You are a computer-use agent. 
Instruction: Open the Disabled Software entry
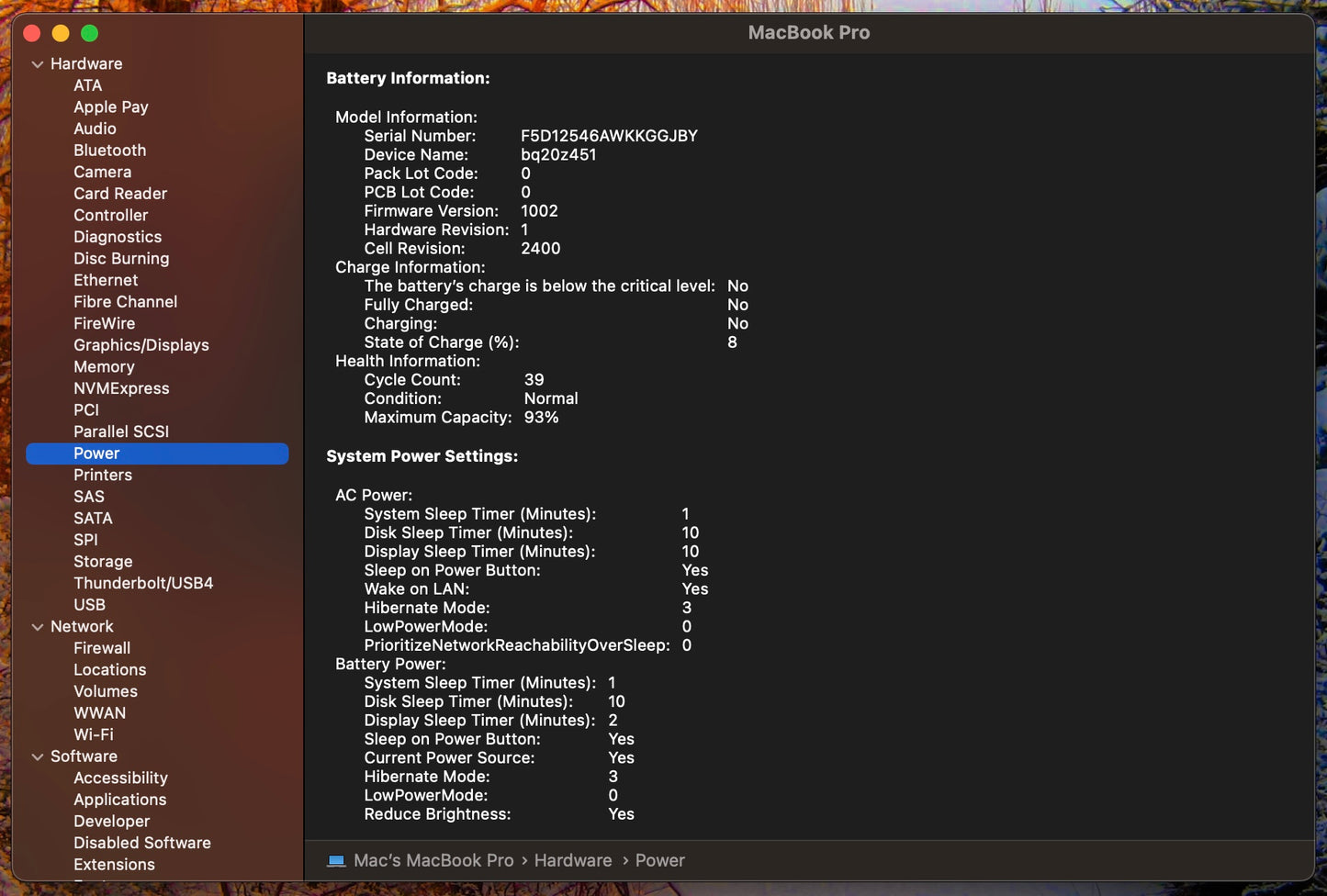click(x=141, y=843)
